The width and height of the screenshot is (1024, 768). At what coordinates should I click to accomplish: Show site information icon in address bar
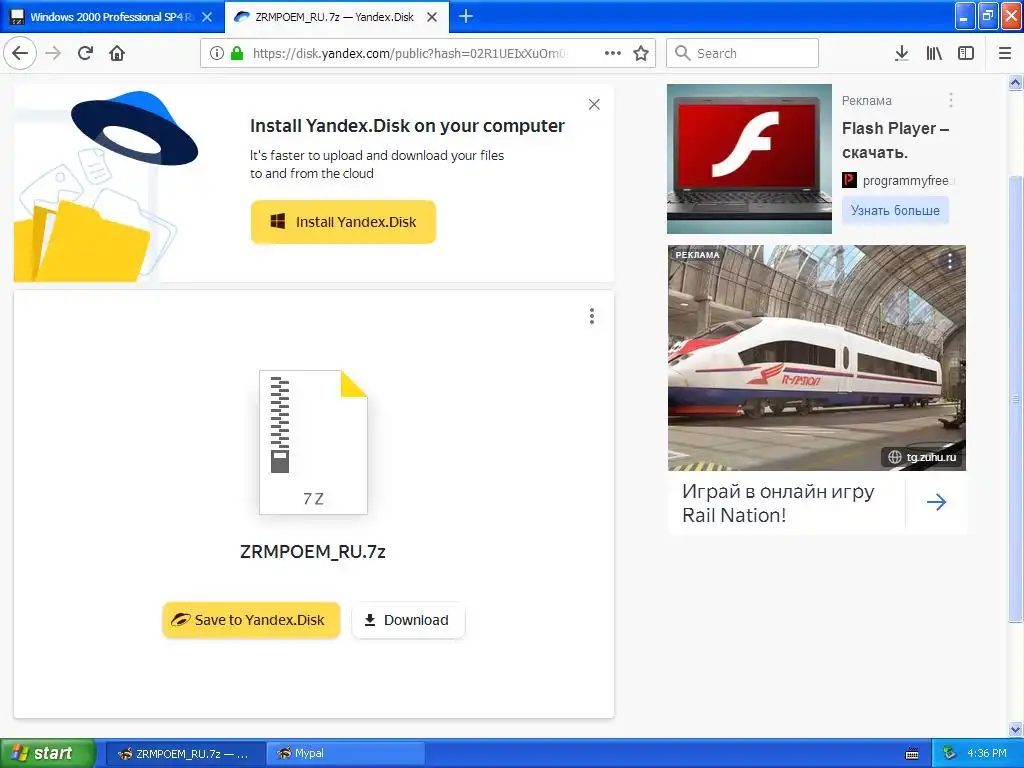[x=217, y=53]
